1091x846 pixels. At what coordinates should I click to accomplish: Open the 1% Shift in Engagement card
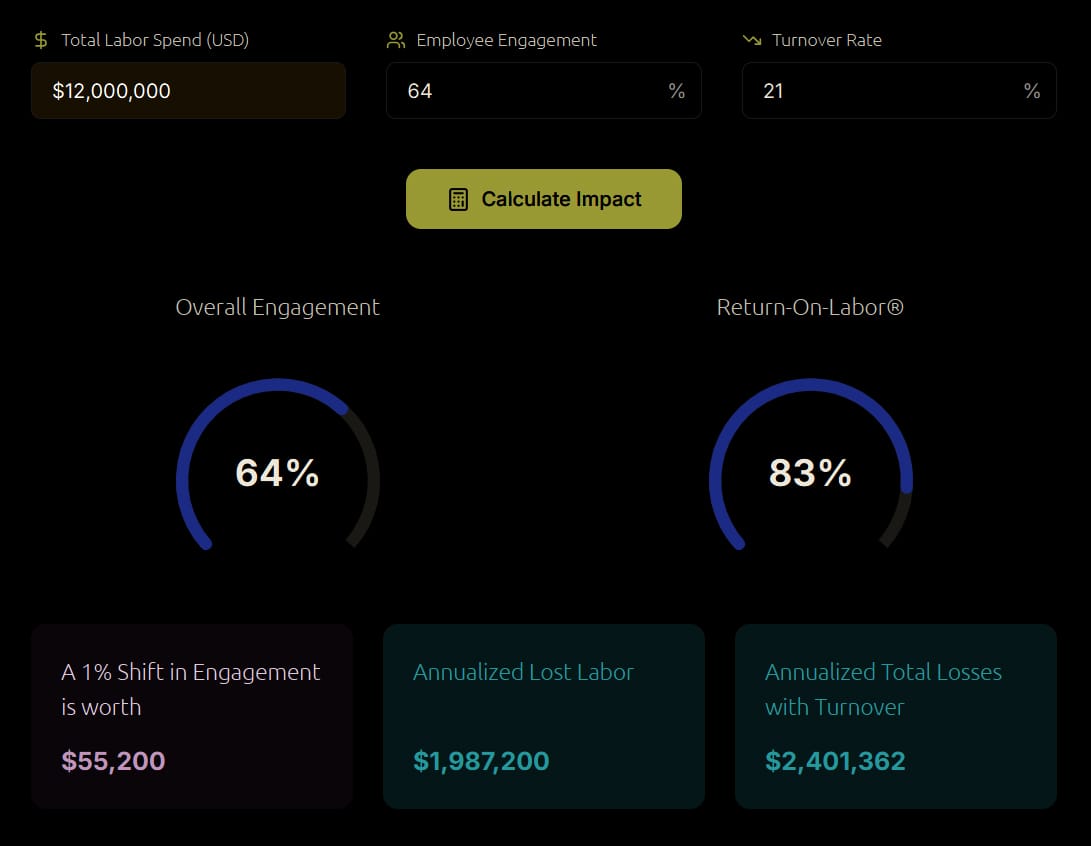(x=192, y=716)
